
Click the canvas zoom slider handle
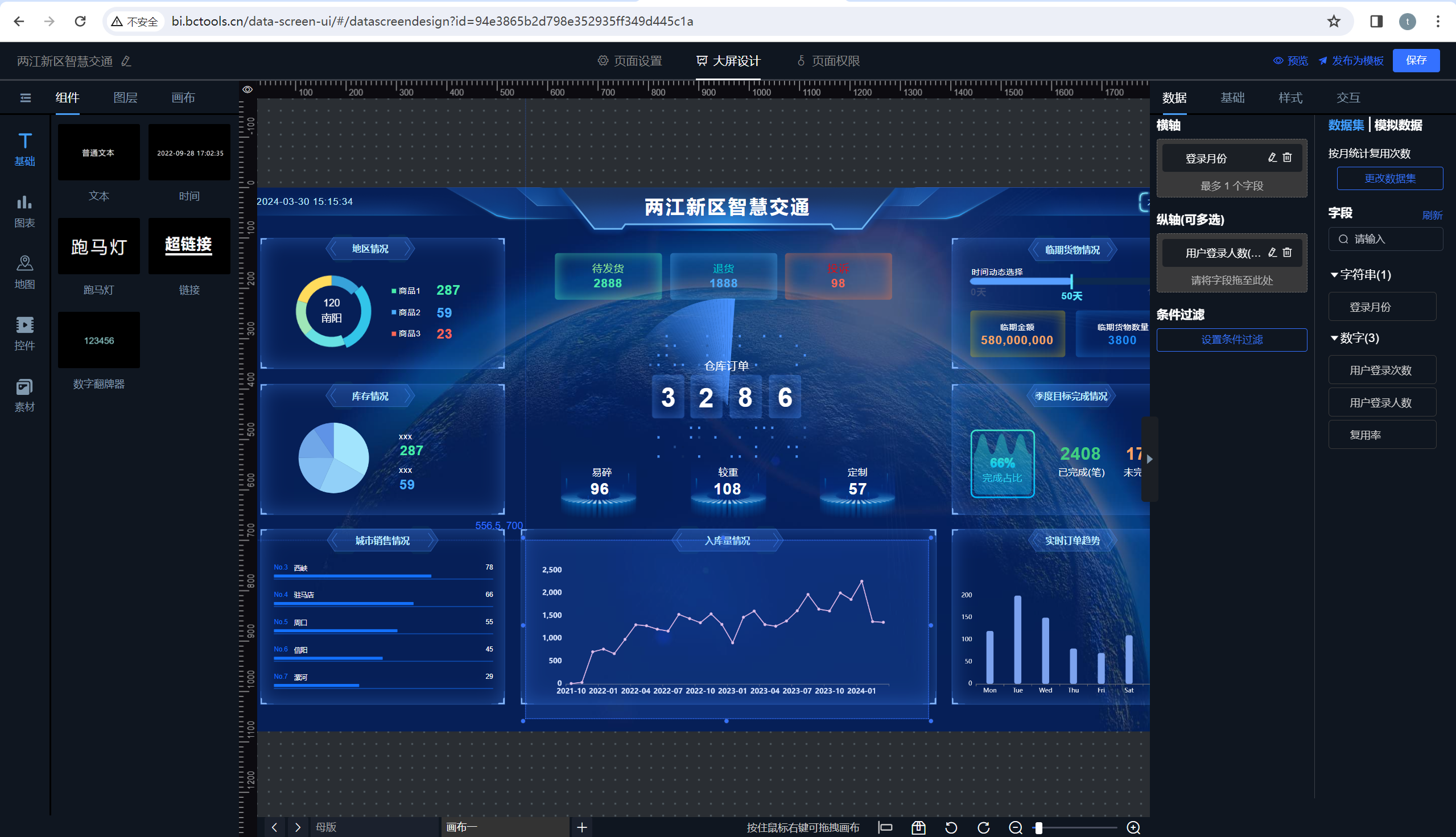(x=1039, y=827)
